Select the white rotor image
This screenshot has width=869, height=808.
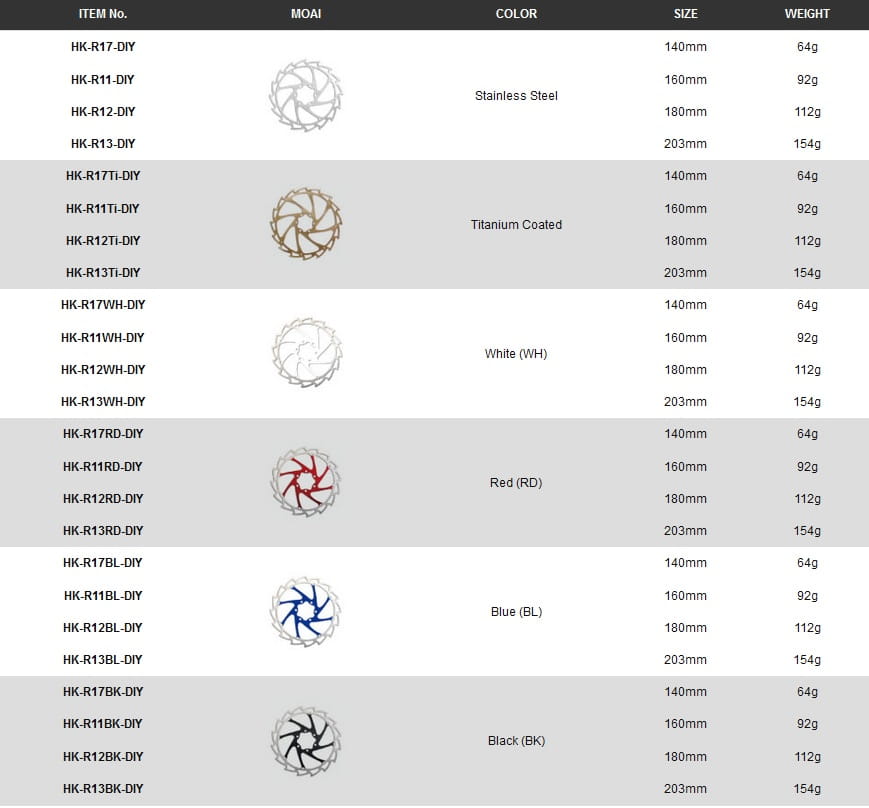click(305, 353)
